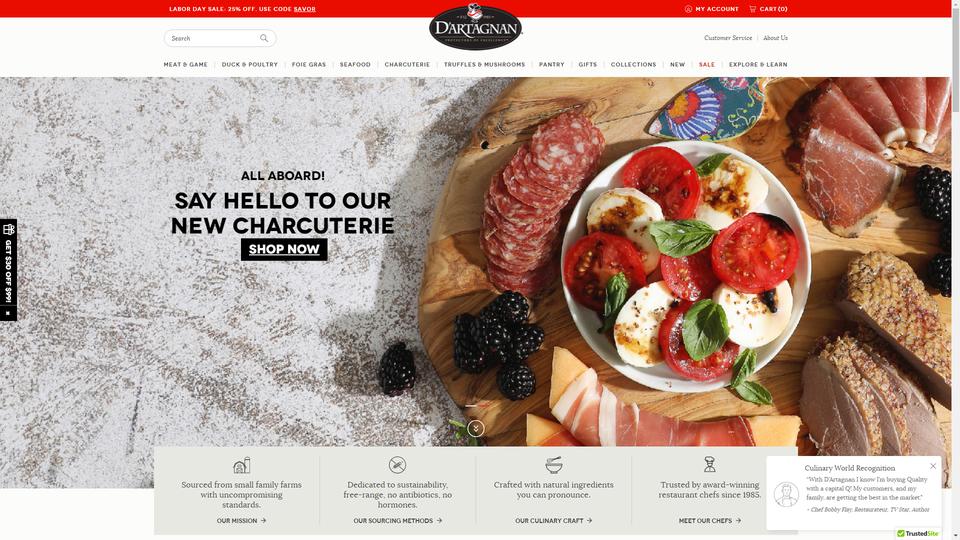Open the Meat & Game menu
Image resolution: width=960 pixels, height=540 pixels.
[186, 64]
